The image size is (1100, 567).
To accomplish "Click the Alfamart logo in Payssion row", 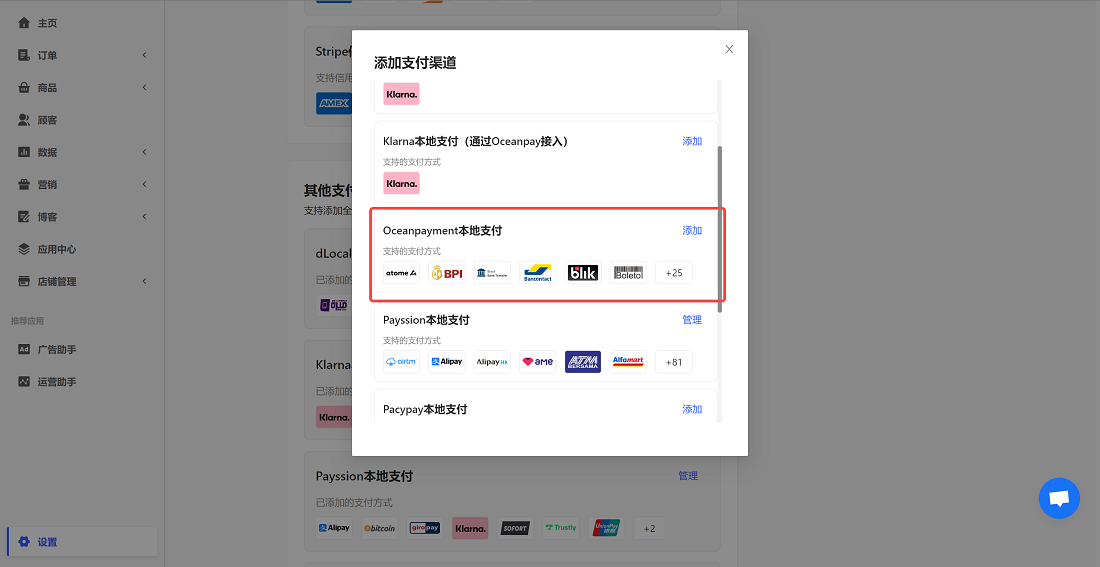I will tap(628, 362).
